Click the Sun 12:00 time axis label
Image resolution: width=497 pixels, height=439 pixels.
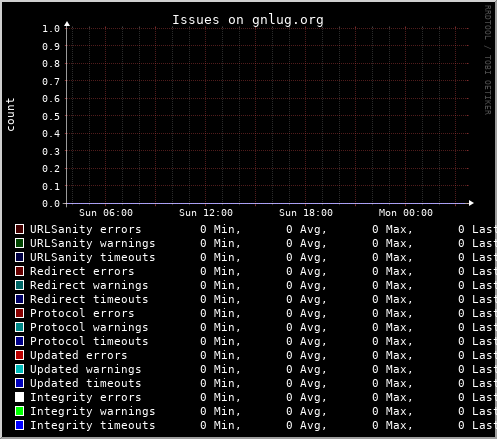(x=206, y=213)
